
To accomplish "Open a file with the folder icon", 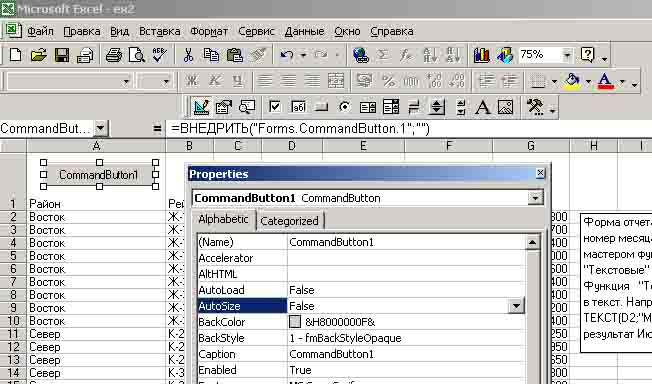I will coord(38,55).
